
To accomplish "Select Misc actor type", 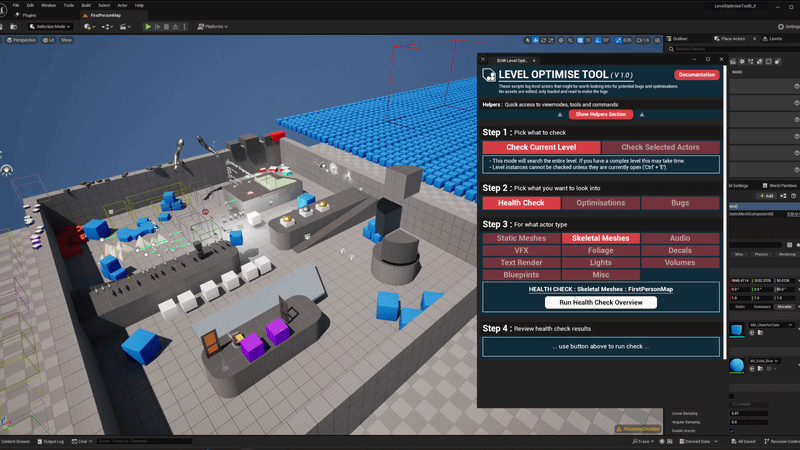I will coord(601,275).
